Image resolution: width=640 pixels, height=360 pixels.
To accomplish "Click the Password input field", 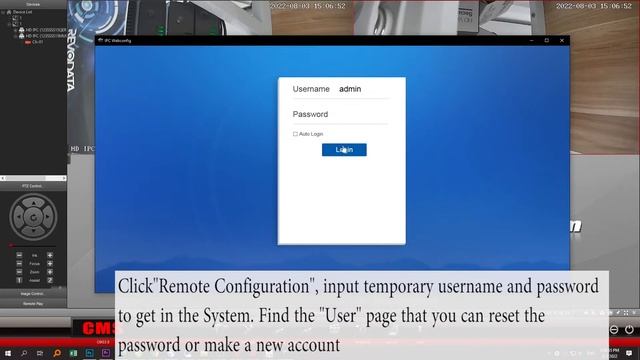I will tap(363, 114).
